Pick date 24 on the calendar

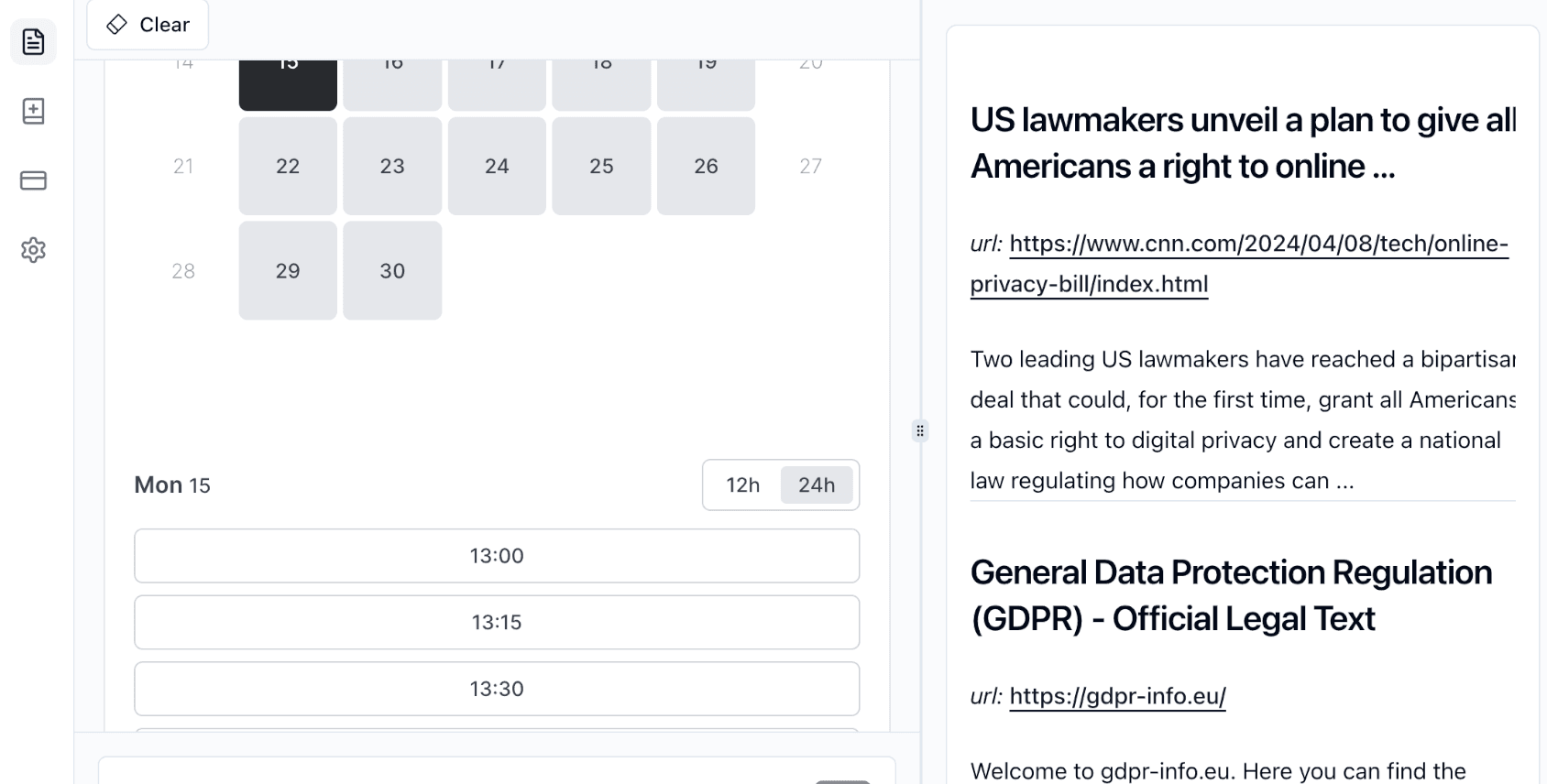(x=497, y=166)
